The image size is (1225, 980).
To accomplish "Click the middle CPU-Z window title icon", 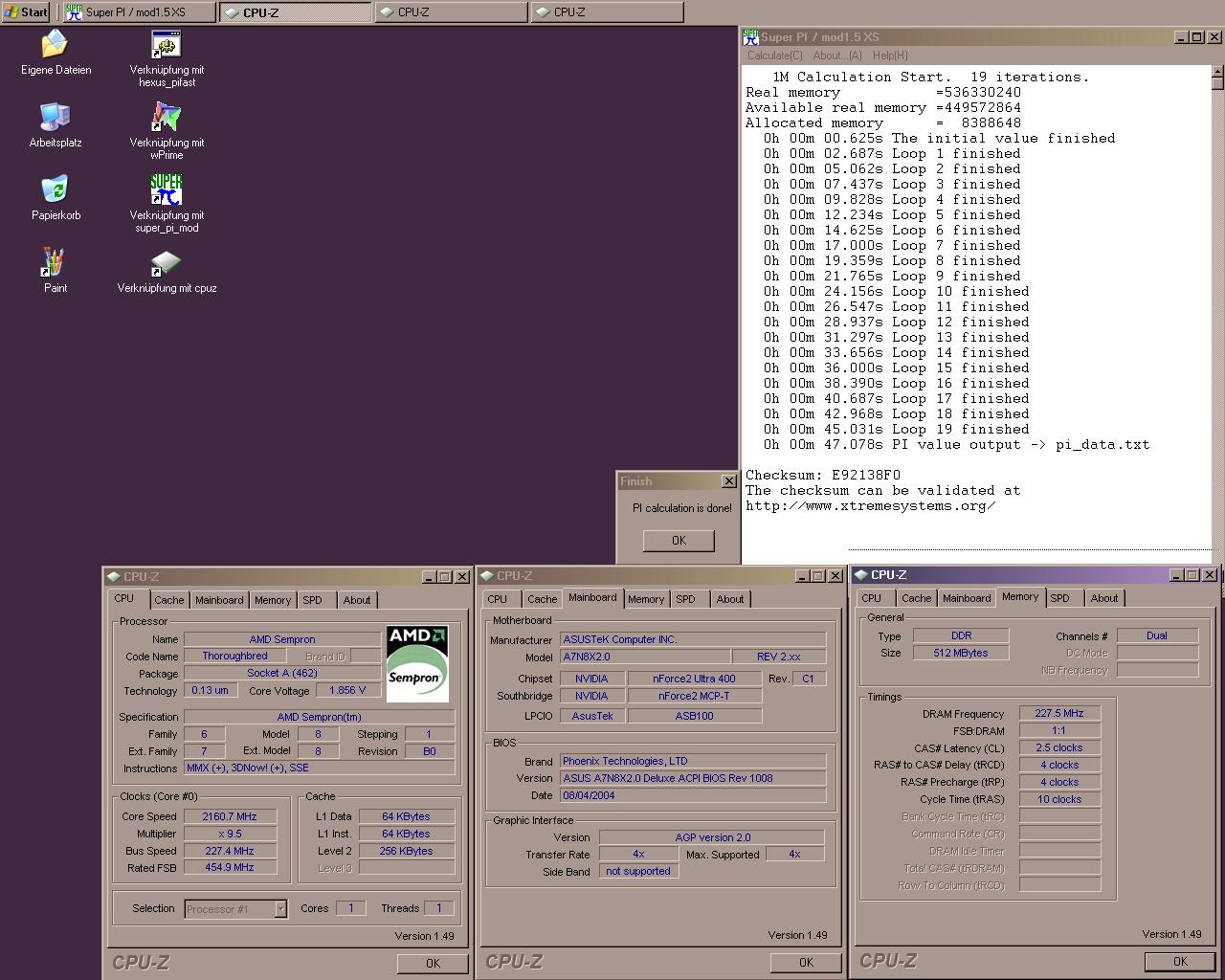I will pos(487,576).
